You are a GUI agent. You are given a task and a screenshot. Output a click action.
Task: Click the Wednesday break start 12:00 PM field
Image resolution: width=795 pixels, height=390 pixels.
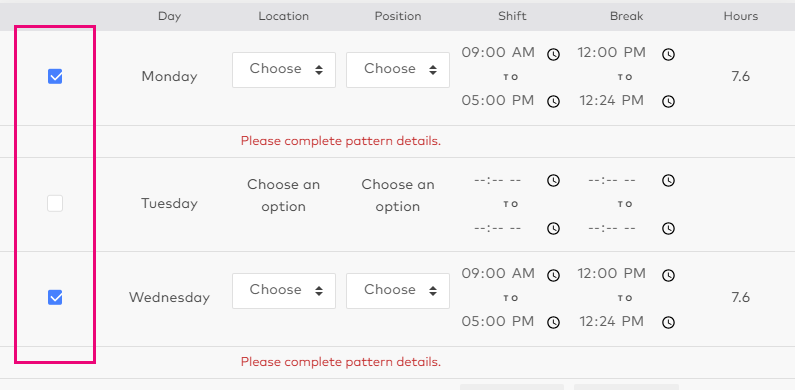(x=611, y=274)
